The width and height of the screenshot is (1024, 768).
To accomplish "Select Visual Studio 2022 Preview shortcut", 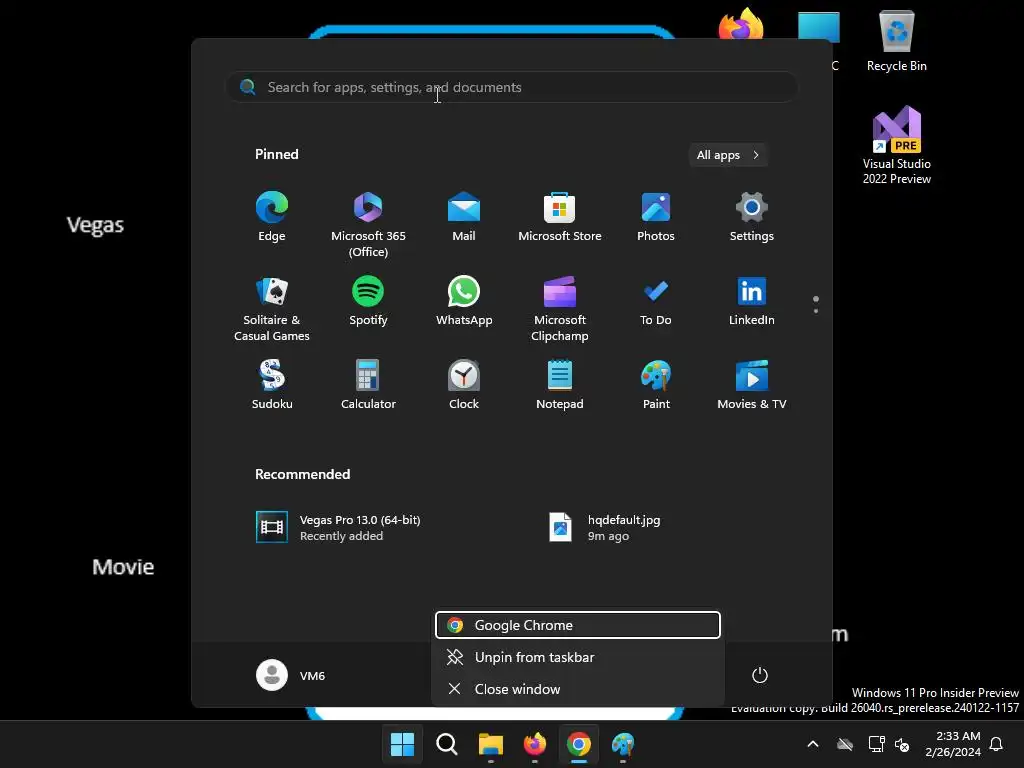I will click(897, 145).
